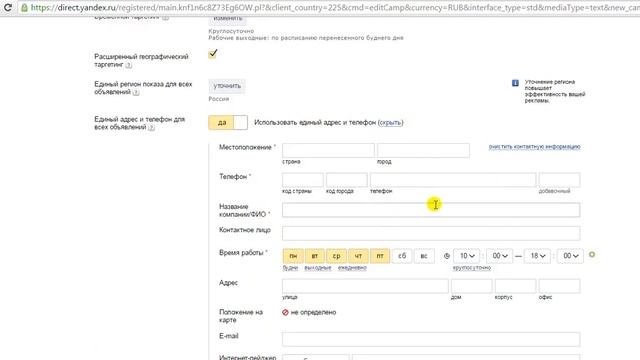Open help icon next to Расширенный географический таргетинг
This screenshot has height=360, width=640.
tap(129, 65)
